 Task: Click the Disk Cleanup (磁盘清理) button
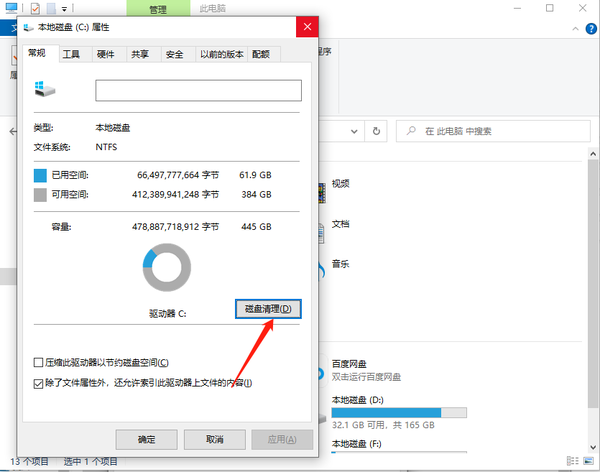pyautogui.click(x=268, y=309)
